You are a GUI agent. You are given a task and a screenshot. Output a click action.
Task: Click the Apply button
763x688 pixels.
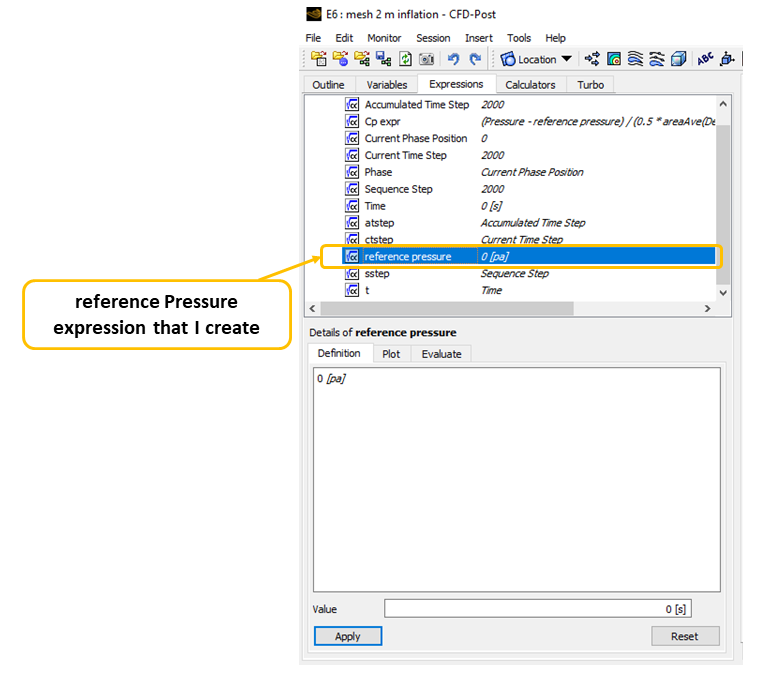pyautogui.click(x=348, y=636)
